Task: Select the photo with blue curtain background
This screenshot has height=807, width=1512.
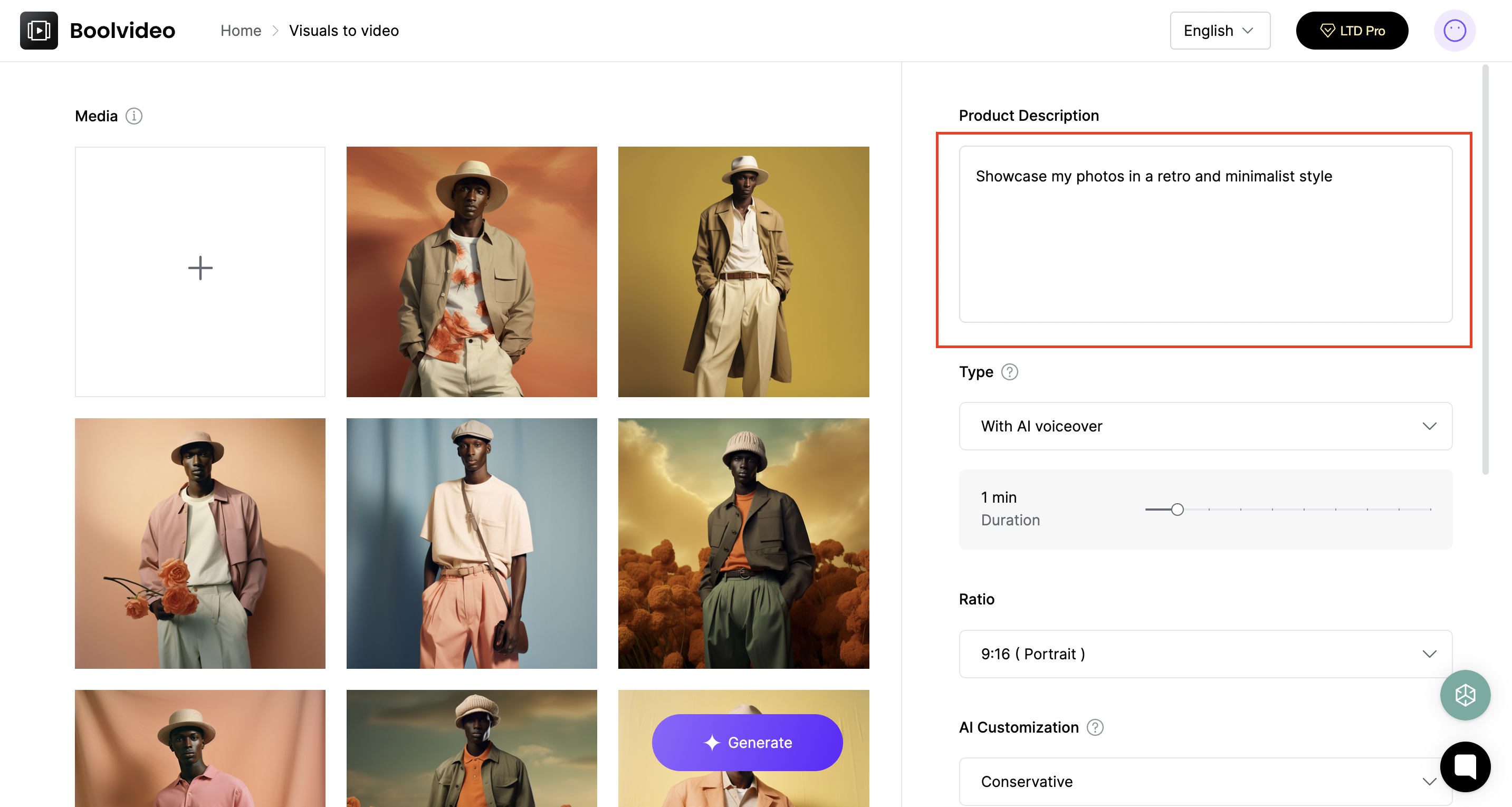Action: pos(471,543)
